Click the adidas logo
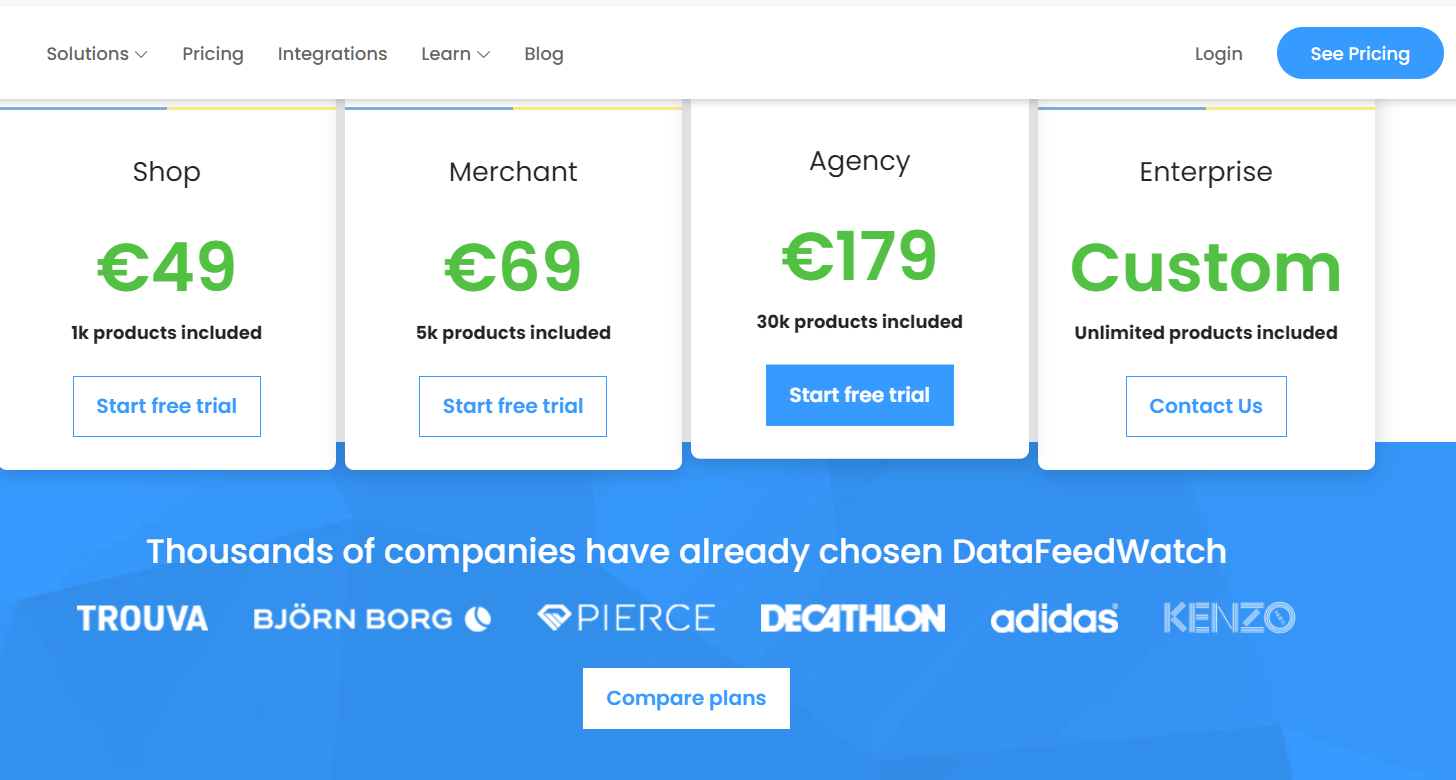The width and height of the screenshot is (1456, 780). click(1054, 618)
